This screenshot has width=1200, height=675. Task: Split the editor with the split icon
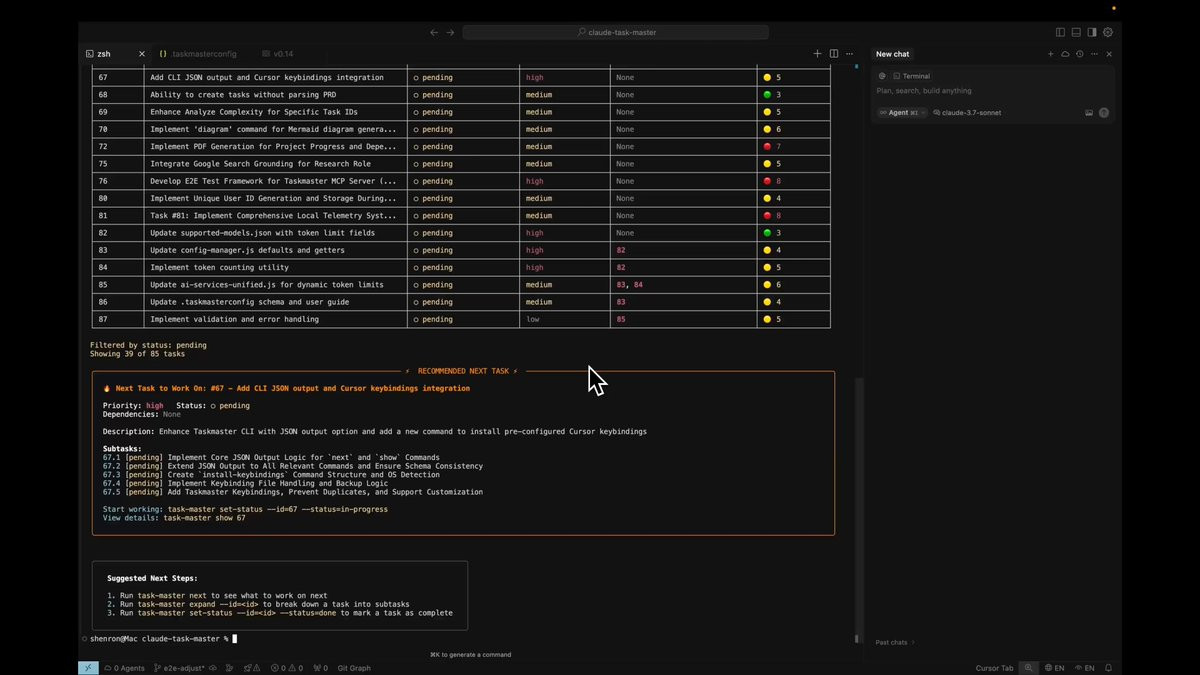click(x=833, y=54)
